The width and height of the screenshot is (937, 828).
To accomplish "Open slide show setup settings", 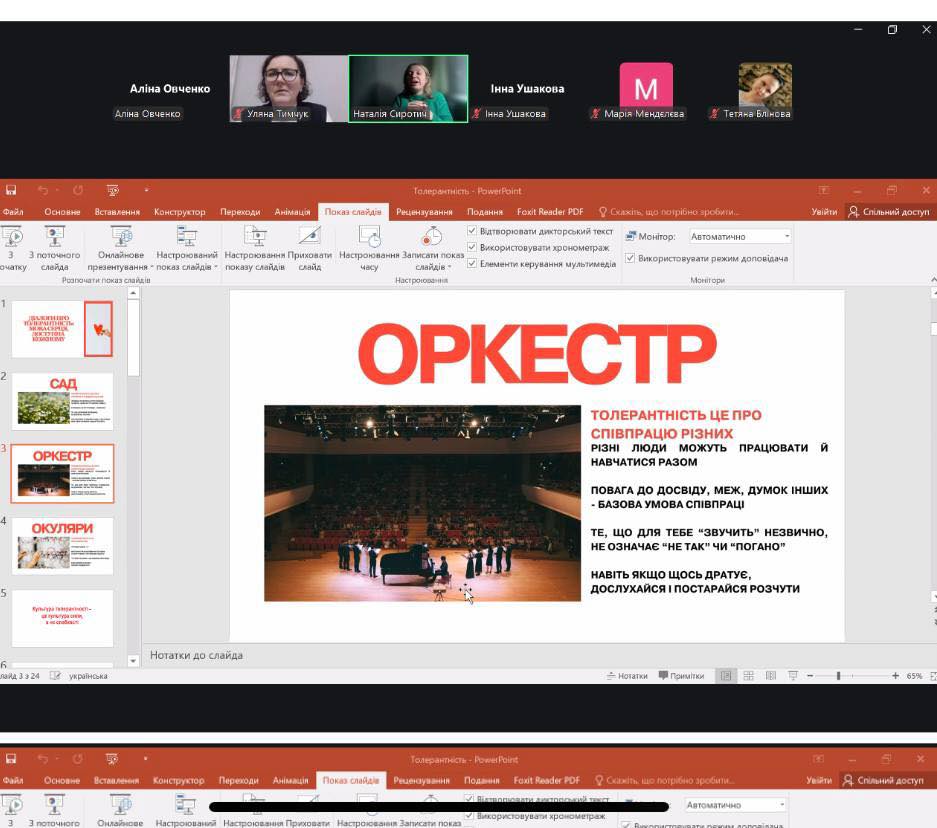I will [x=255, y=238].
